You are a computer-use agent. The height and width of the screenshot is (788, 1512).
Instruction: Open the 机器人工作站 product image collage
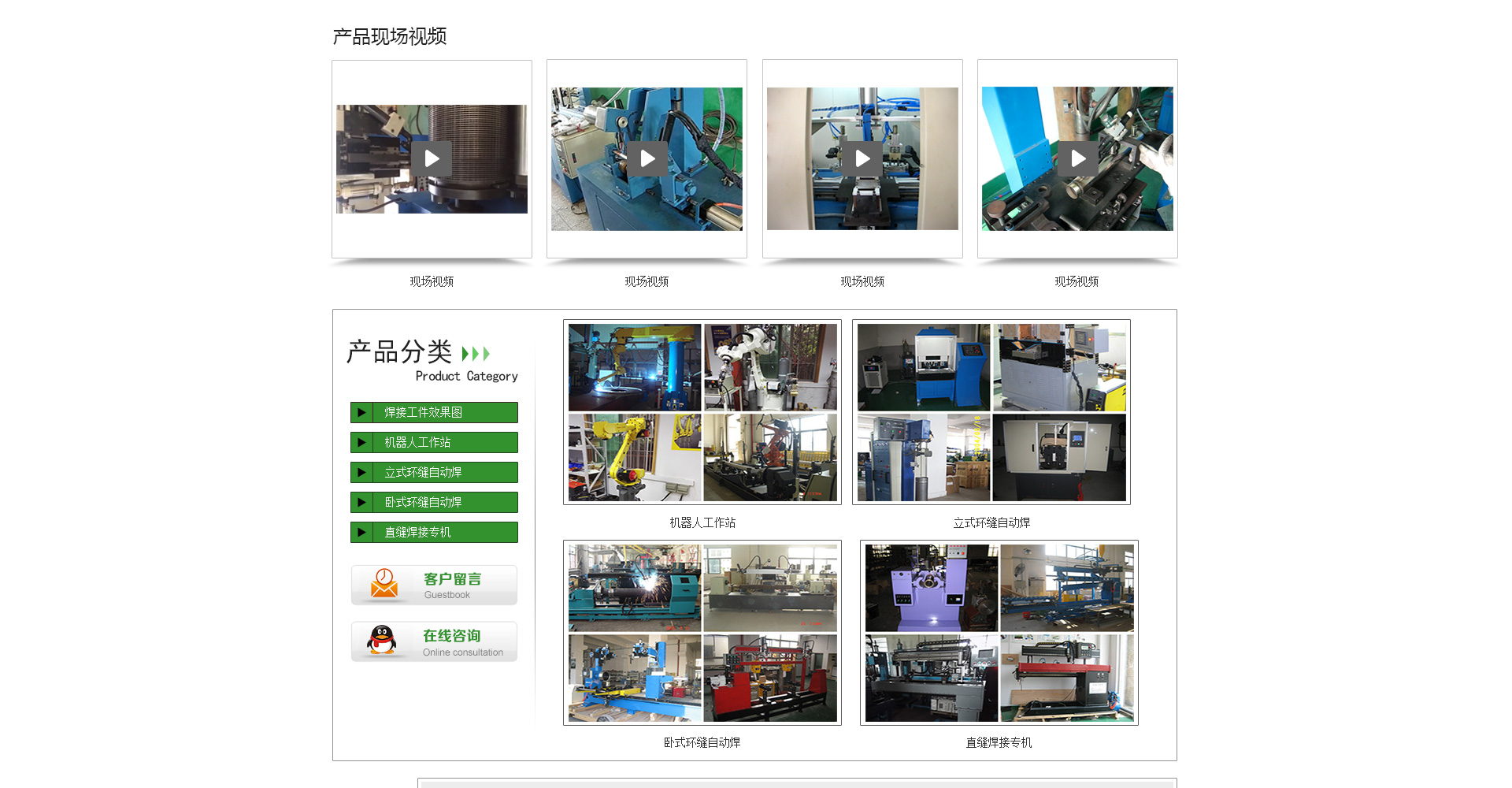pyautogui.click(x=702, y=412)
